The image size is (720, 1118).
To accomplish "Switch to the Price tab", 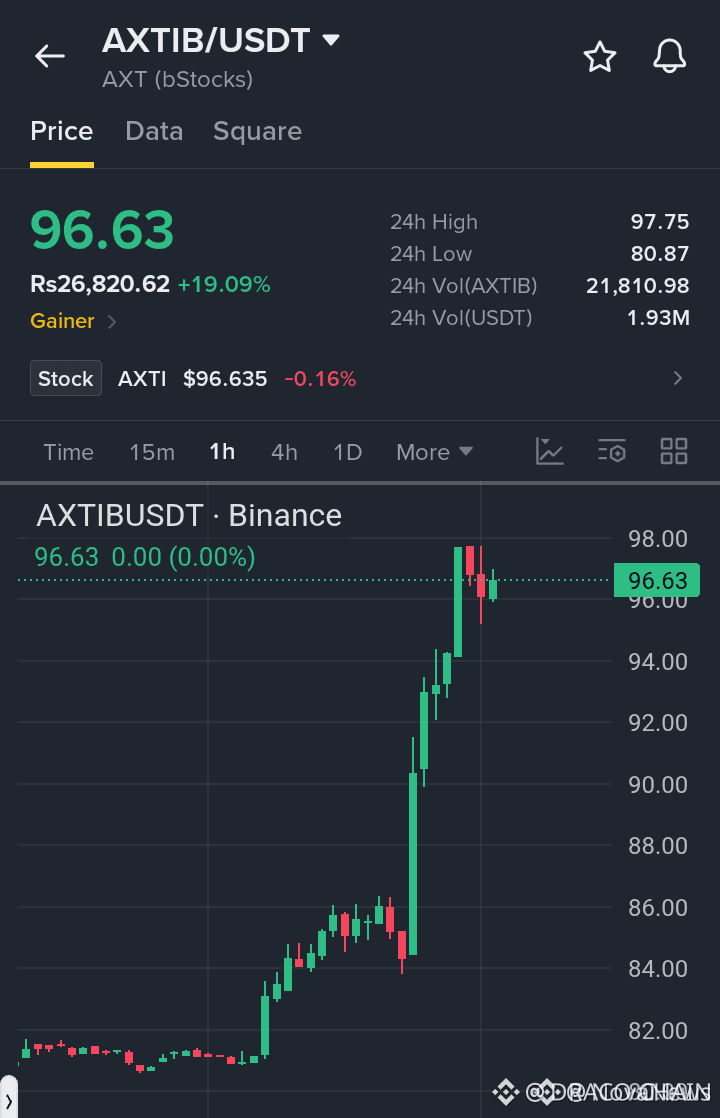I will click(62, 131).
